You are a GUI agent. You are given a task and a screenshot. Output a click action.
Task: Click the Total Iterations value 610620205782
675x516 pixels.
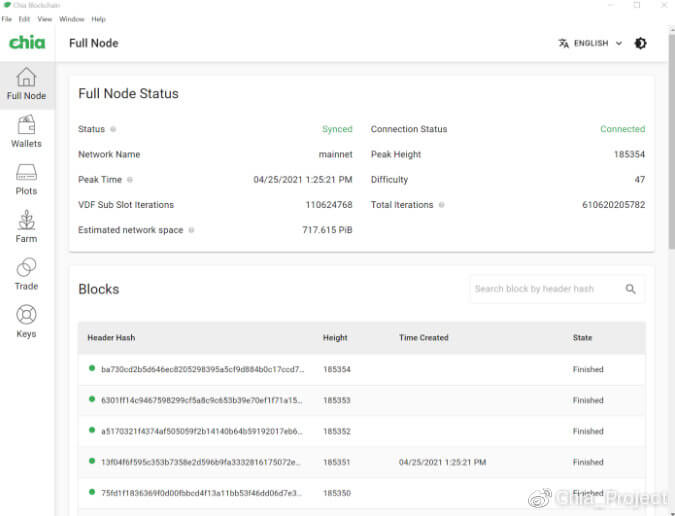(613, 205)
